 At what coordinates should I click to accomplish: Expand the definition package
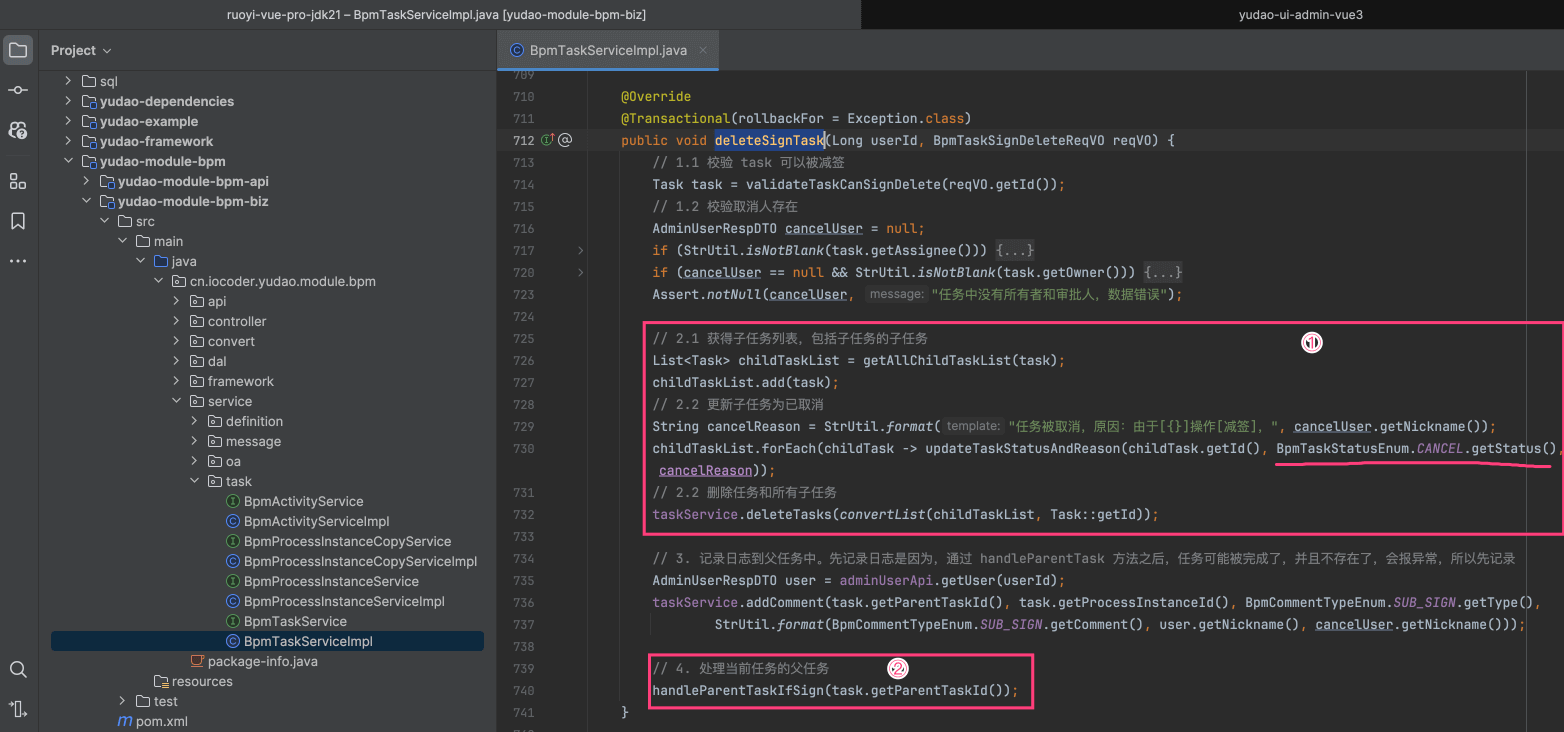pyautogui.click(x=195, y=421)
